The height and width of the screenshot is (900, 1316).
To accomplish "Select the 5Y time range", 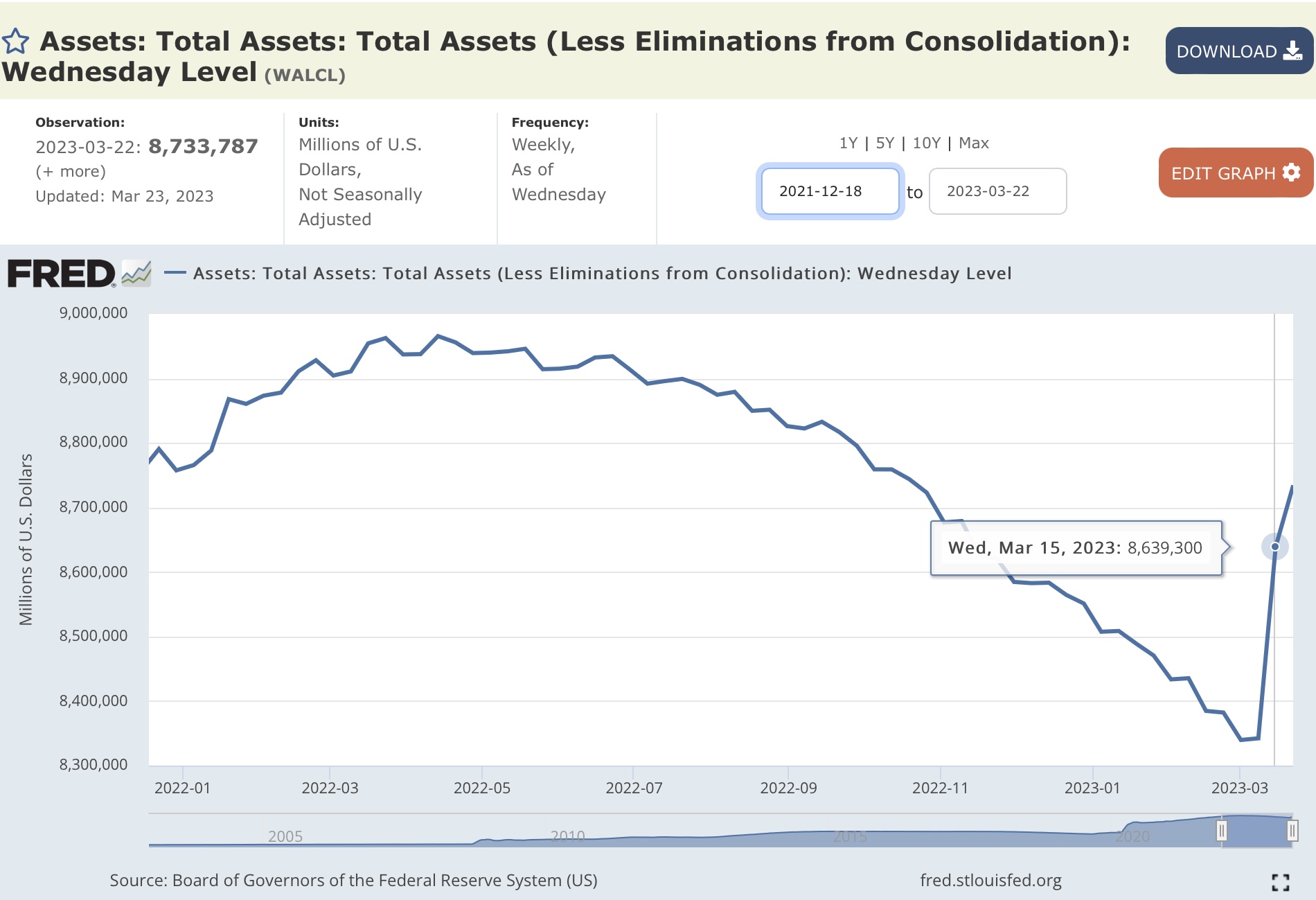I will [x=884, y=143].
